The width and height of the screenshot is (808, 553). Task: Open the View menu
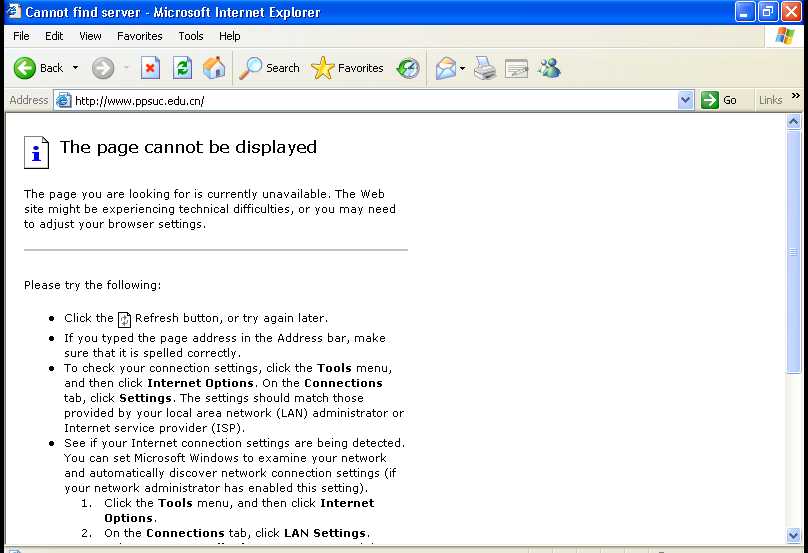90,36
